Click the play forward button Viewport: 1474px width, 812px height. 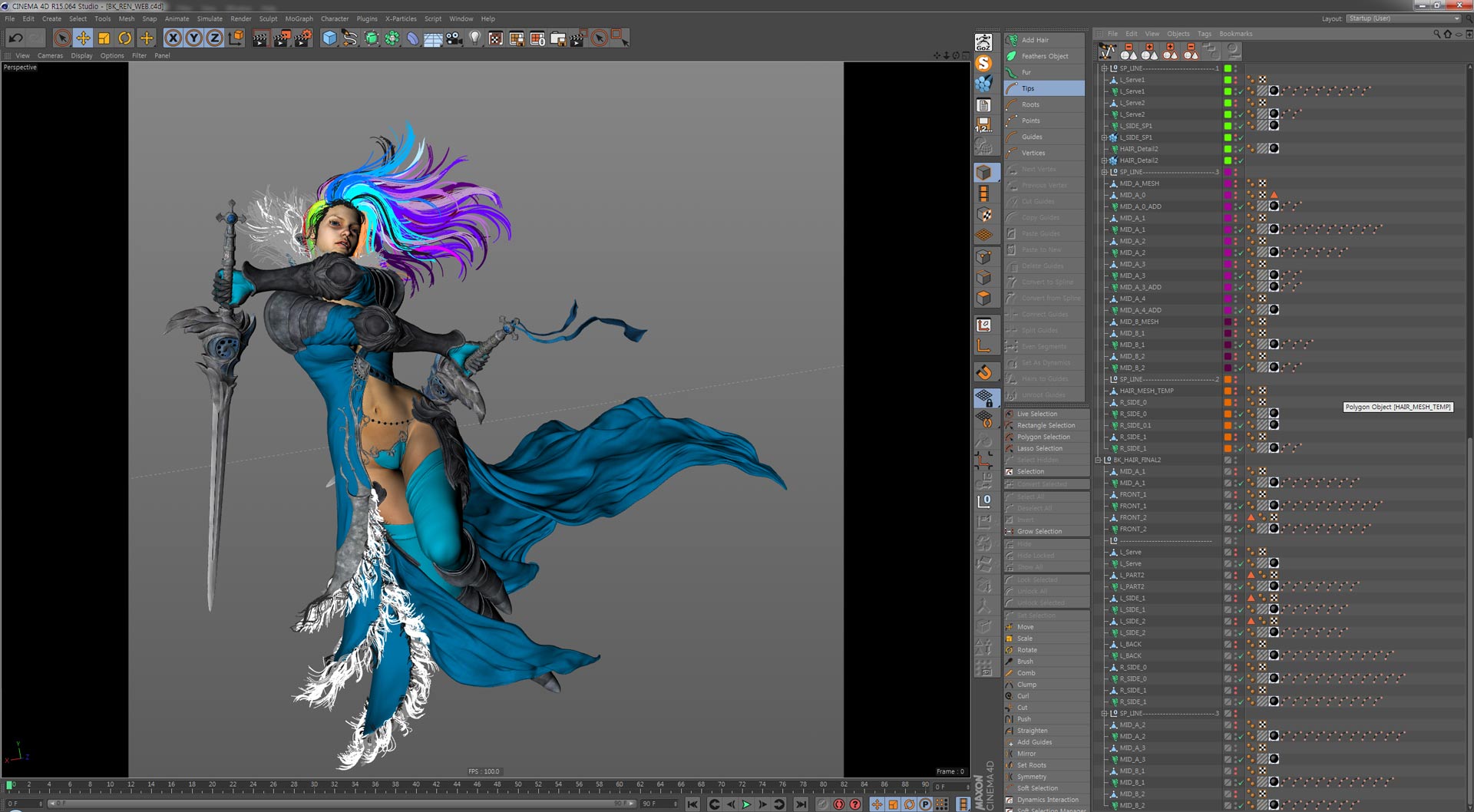coord(746,804)
